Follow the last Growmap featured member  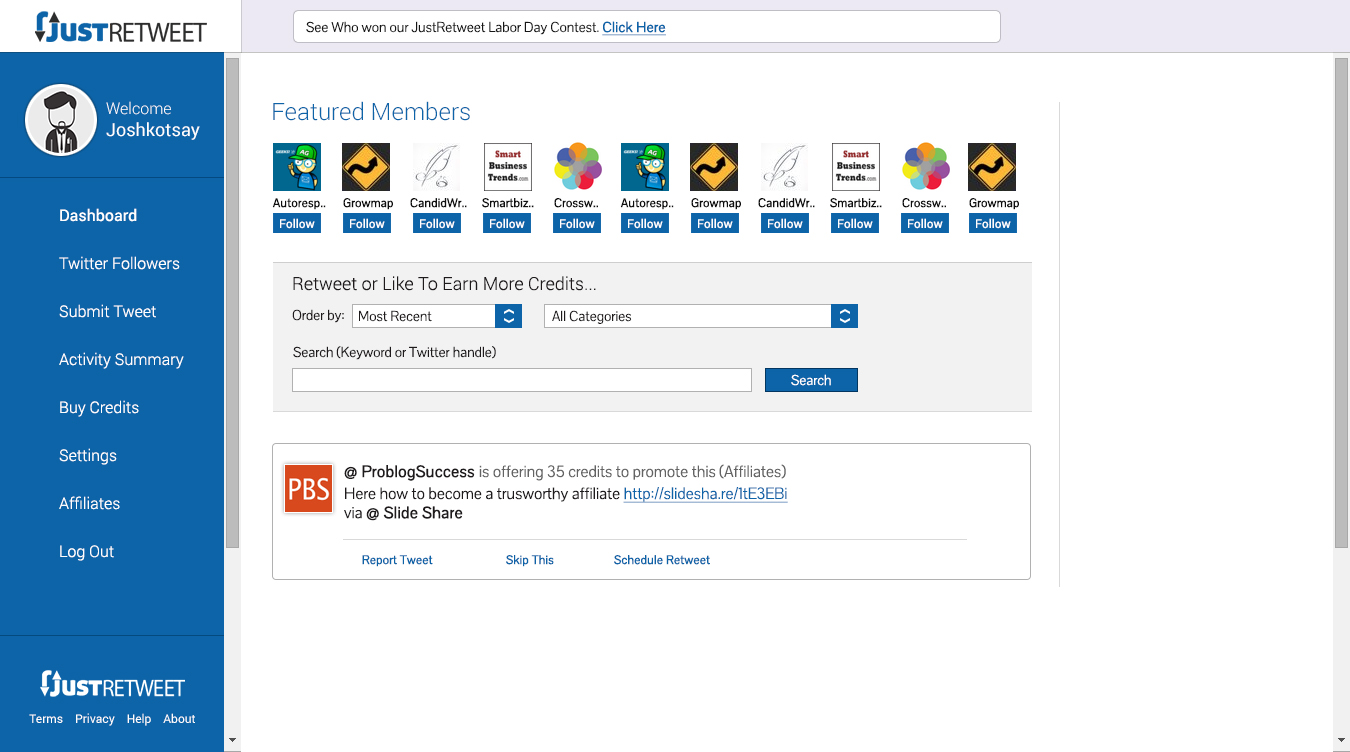coord(993,224)
